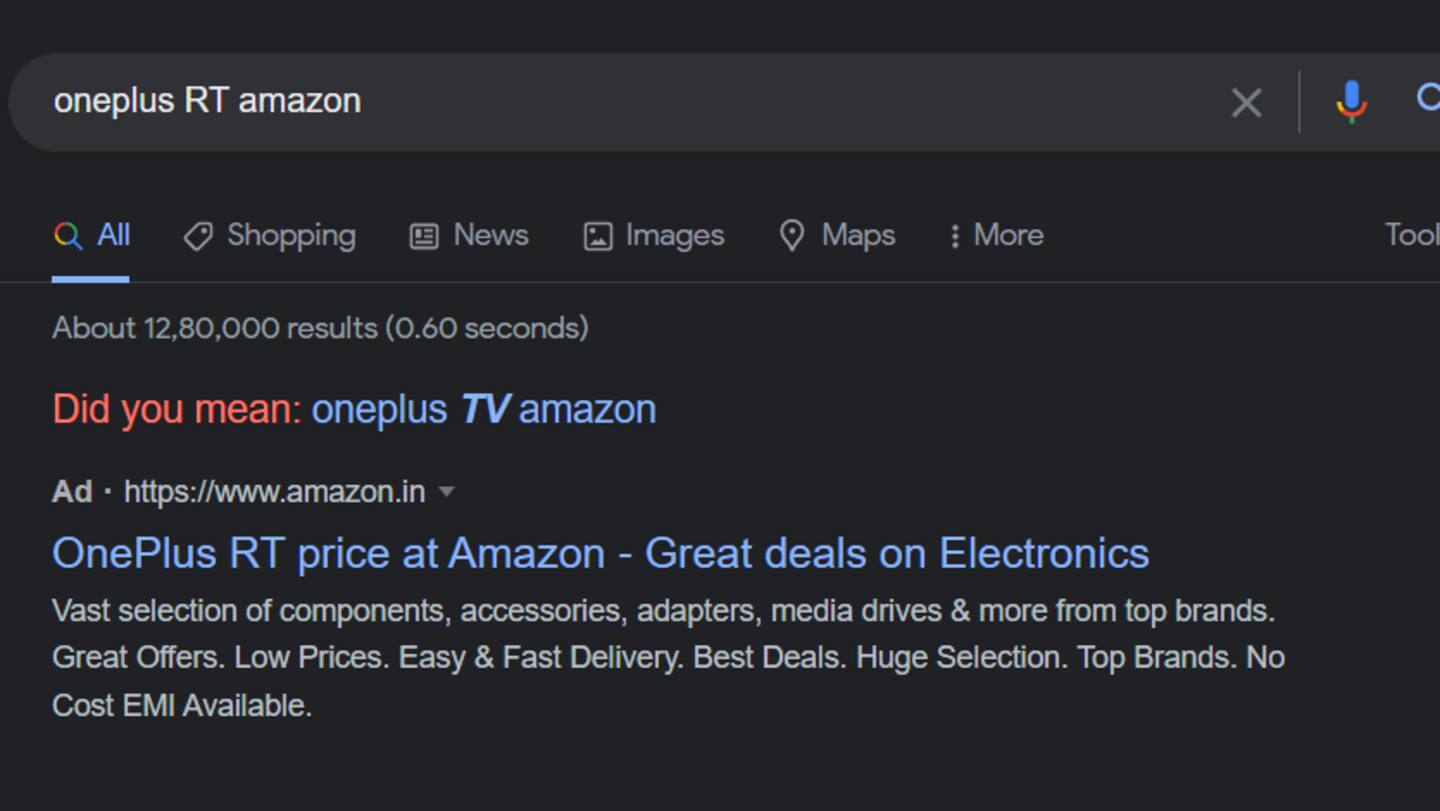Click the blue search magnifier in search bar
This screenshot has width=1440, height=811.
tap(1429, 99)
